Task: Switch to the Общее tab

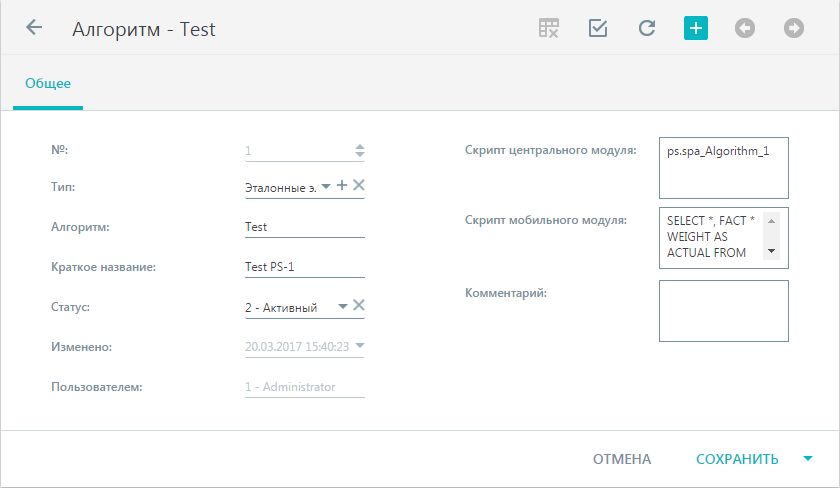Action: point(48,84)
